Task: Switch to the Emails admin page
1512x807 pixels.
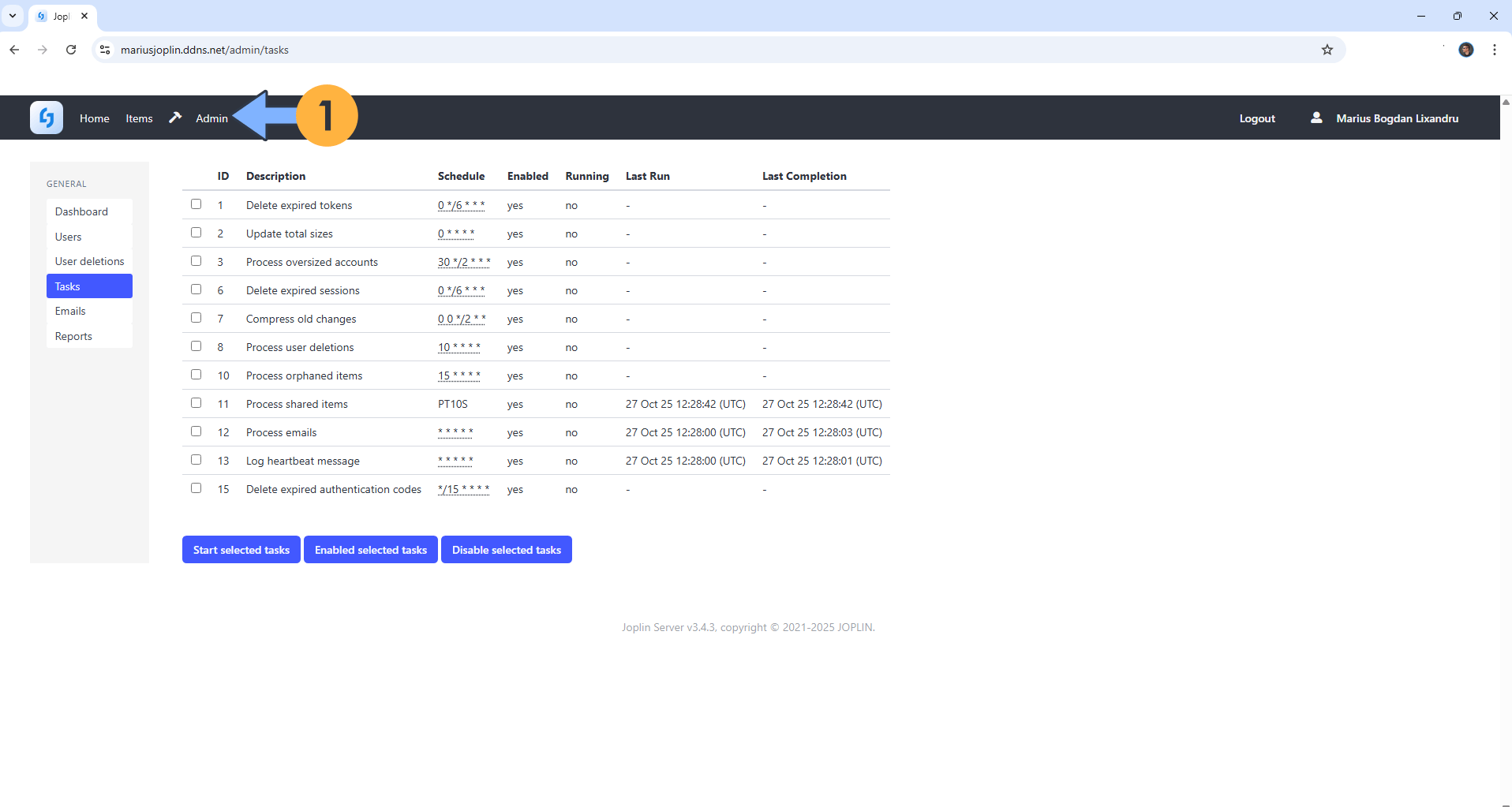Action: click(x=70, y=311)
